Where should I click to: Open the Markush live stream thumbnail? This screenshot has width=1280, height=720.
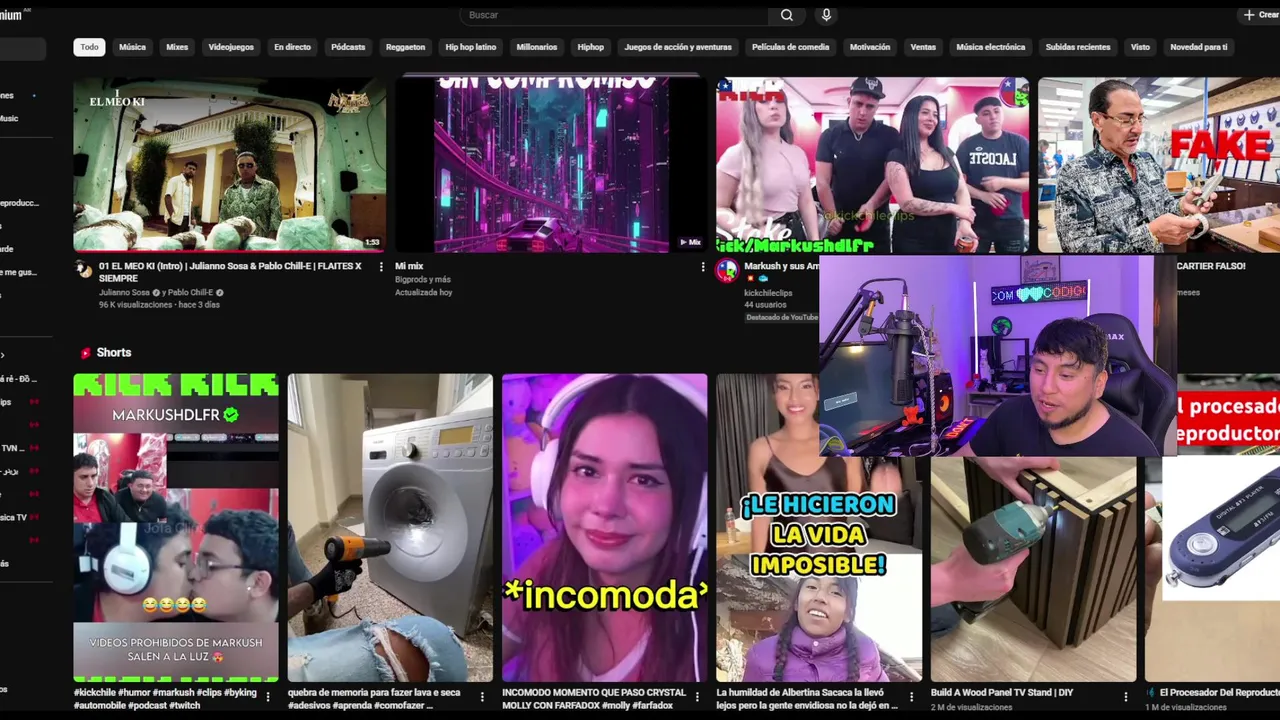(872, 165)
